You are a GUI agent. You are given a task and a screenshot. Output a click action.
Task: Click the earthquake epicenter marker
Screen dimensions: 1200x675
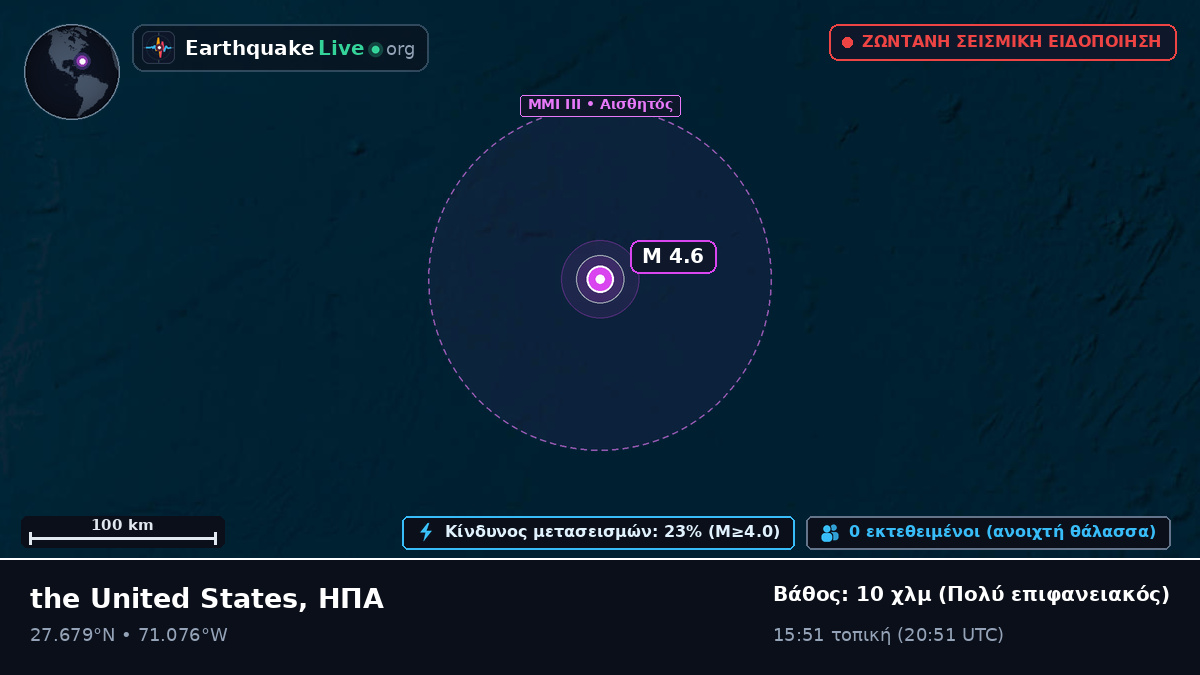[x=600, y=279]
